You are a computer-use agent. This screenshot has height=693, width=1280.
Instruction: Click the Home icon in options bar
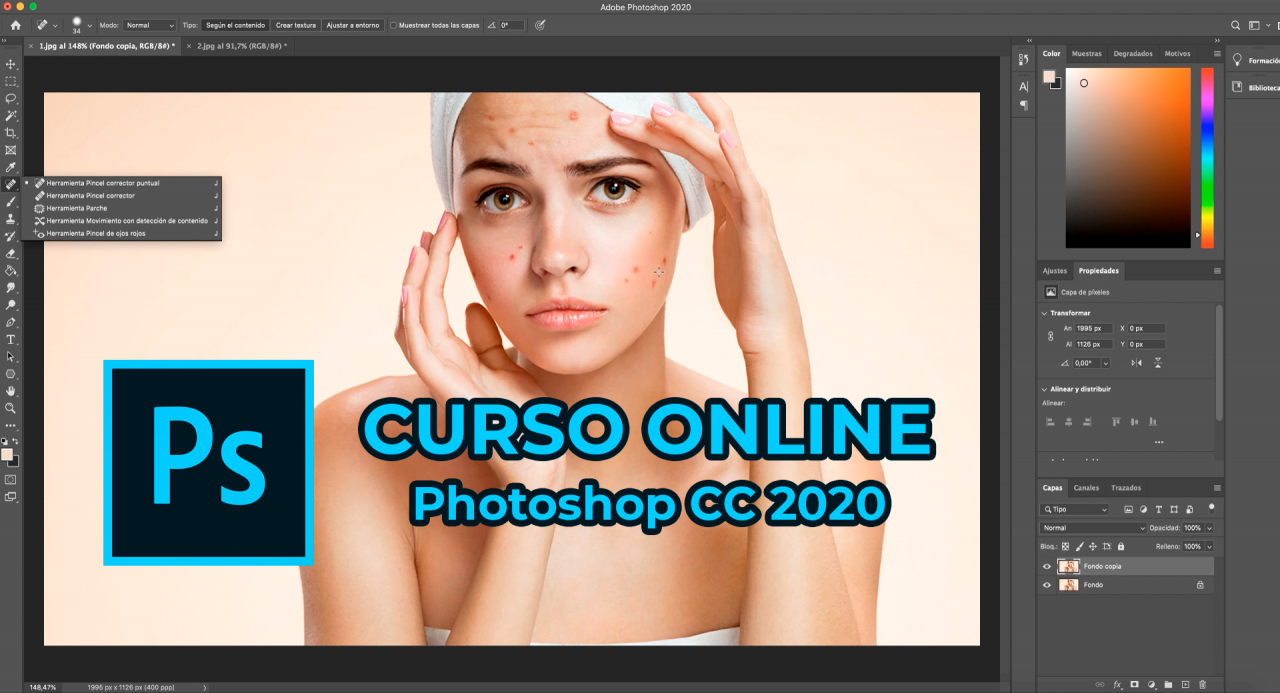[x=15, y=25]
